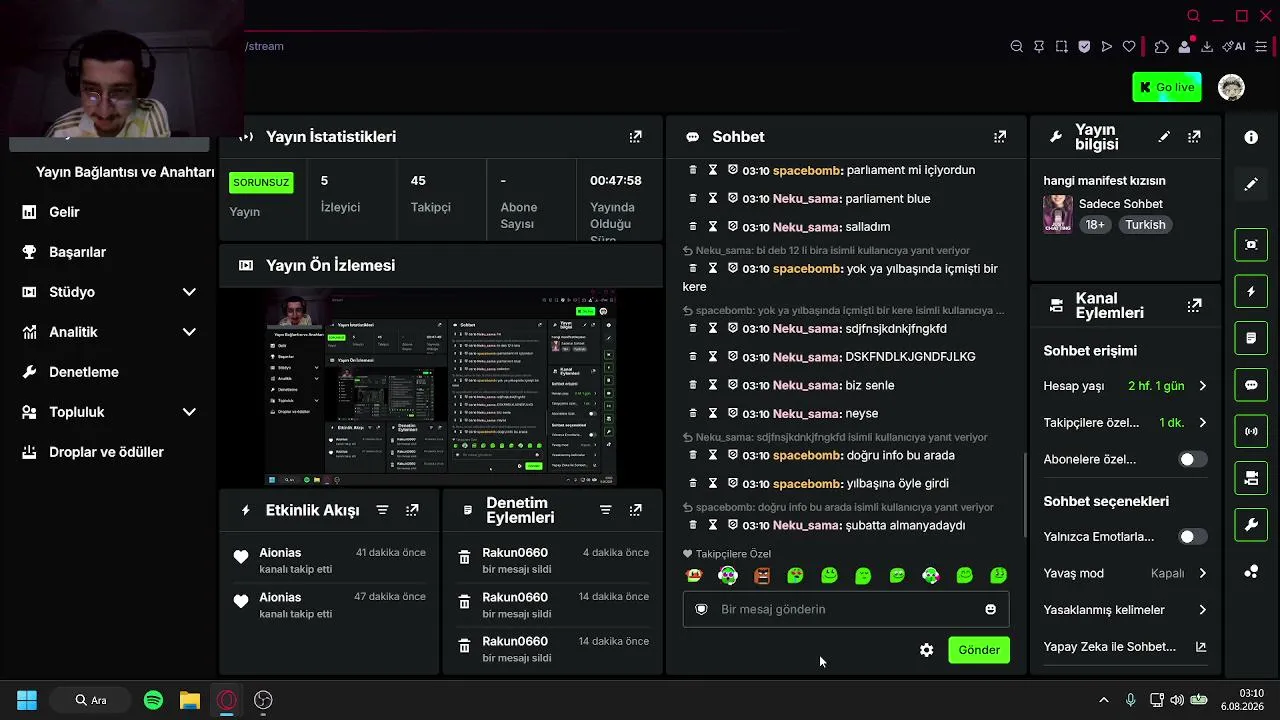The width and height of the screenshot is (1280, 720).
Task: Open Yasaklanmış kelimeler banned words
Action: click(1126, 610)
